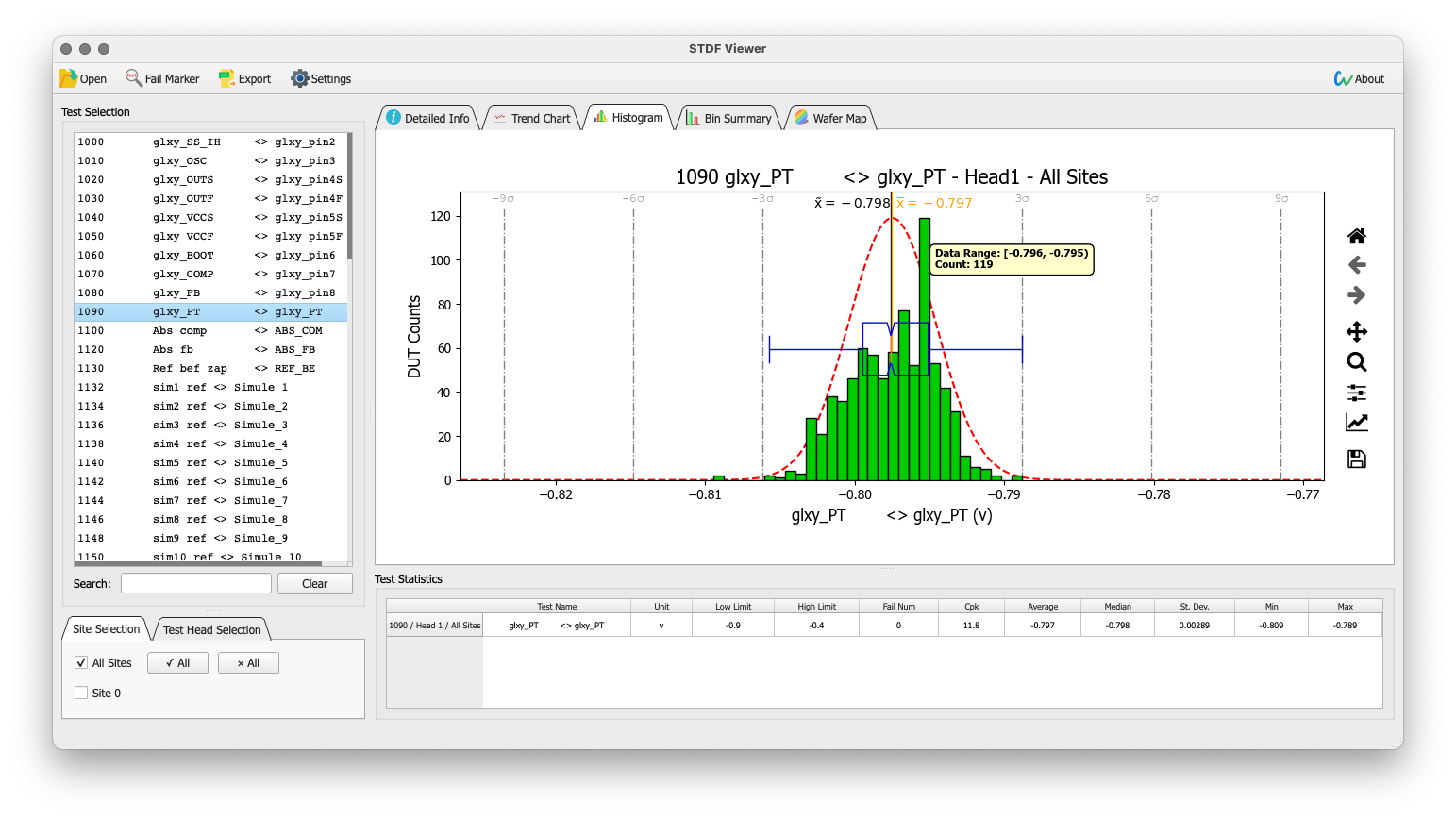Select test 1132 sim1 ref
Image resolution: width=1456 pixels, height=819 pixels.
tap(210, 388)
